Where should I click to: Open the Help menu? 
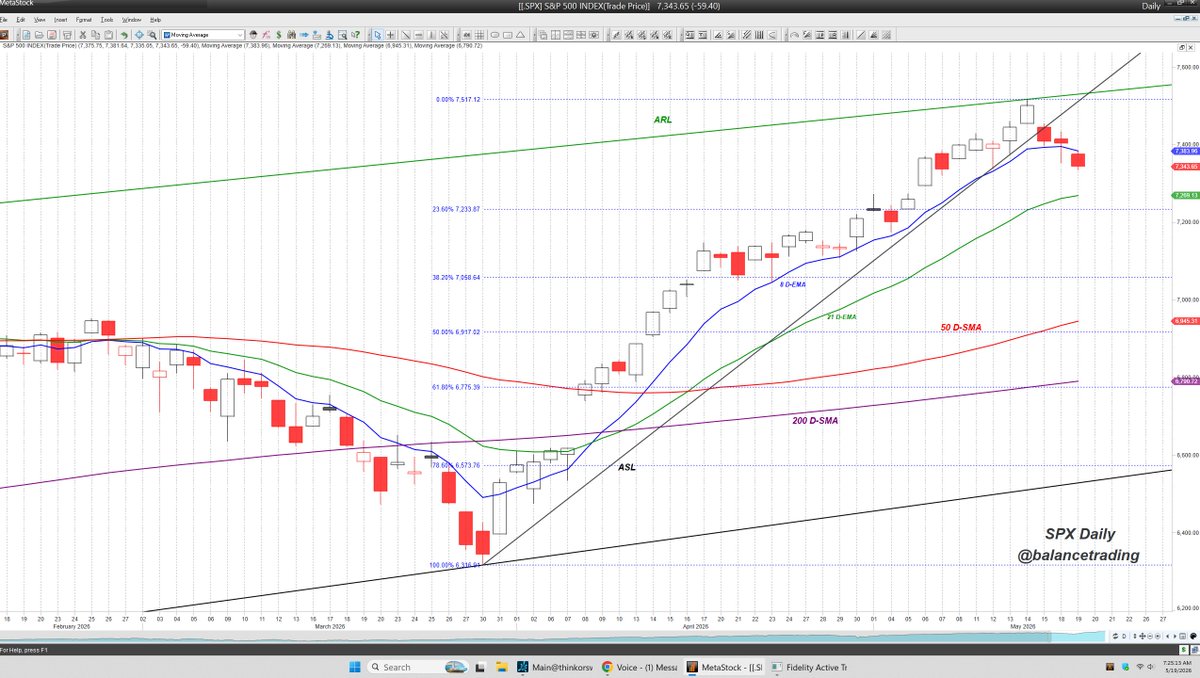pos(155,20)
